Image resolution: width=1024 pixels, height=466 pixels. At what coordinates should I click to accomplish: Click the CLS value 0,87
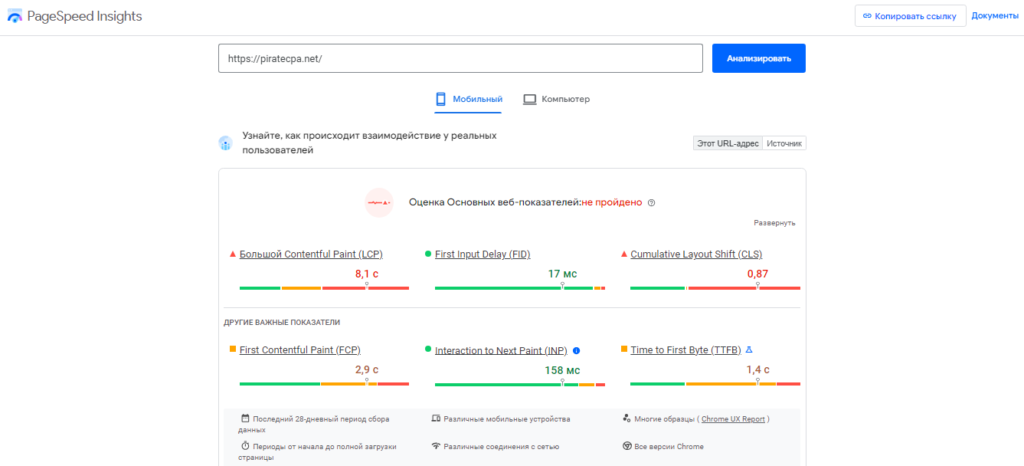coord(758,273)
